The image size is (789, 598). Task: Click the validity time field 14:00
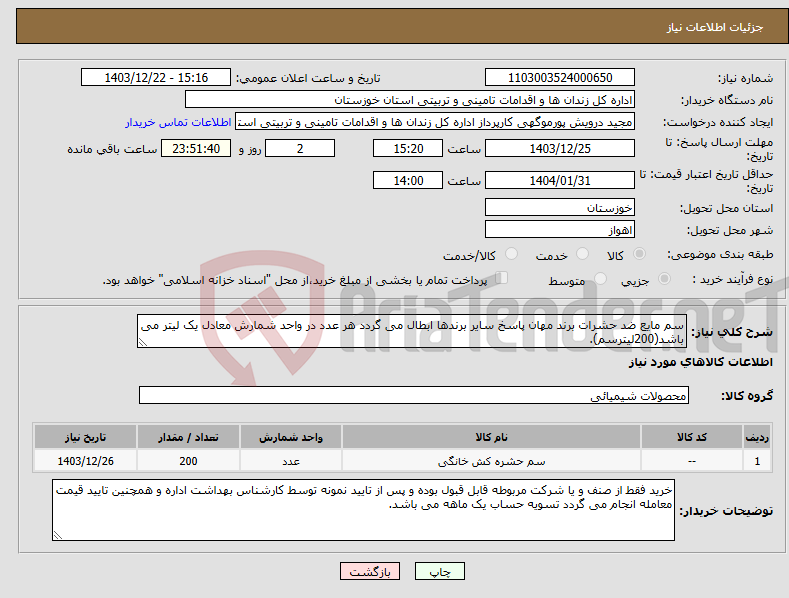tap(408, 180)
